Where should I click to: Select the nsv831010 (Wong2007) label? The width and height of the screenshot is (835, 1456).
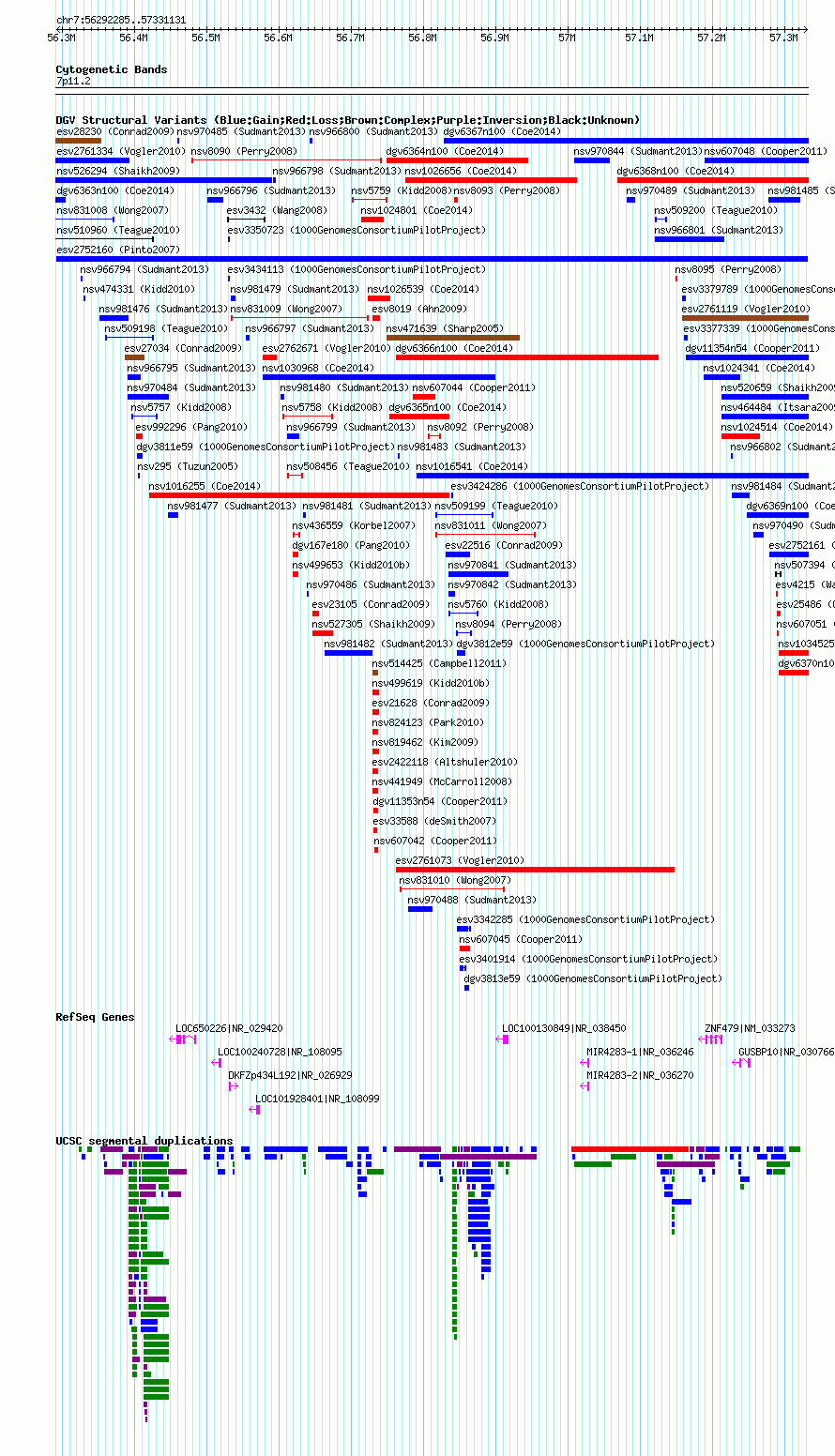(x=454, y=880)
